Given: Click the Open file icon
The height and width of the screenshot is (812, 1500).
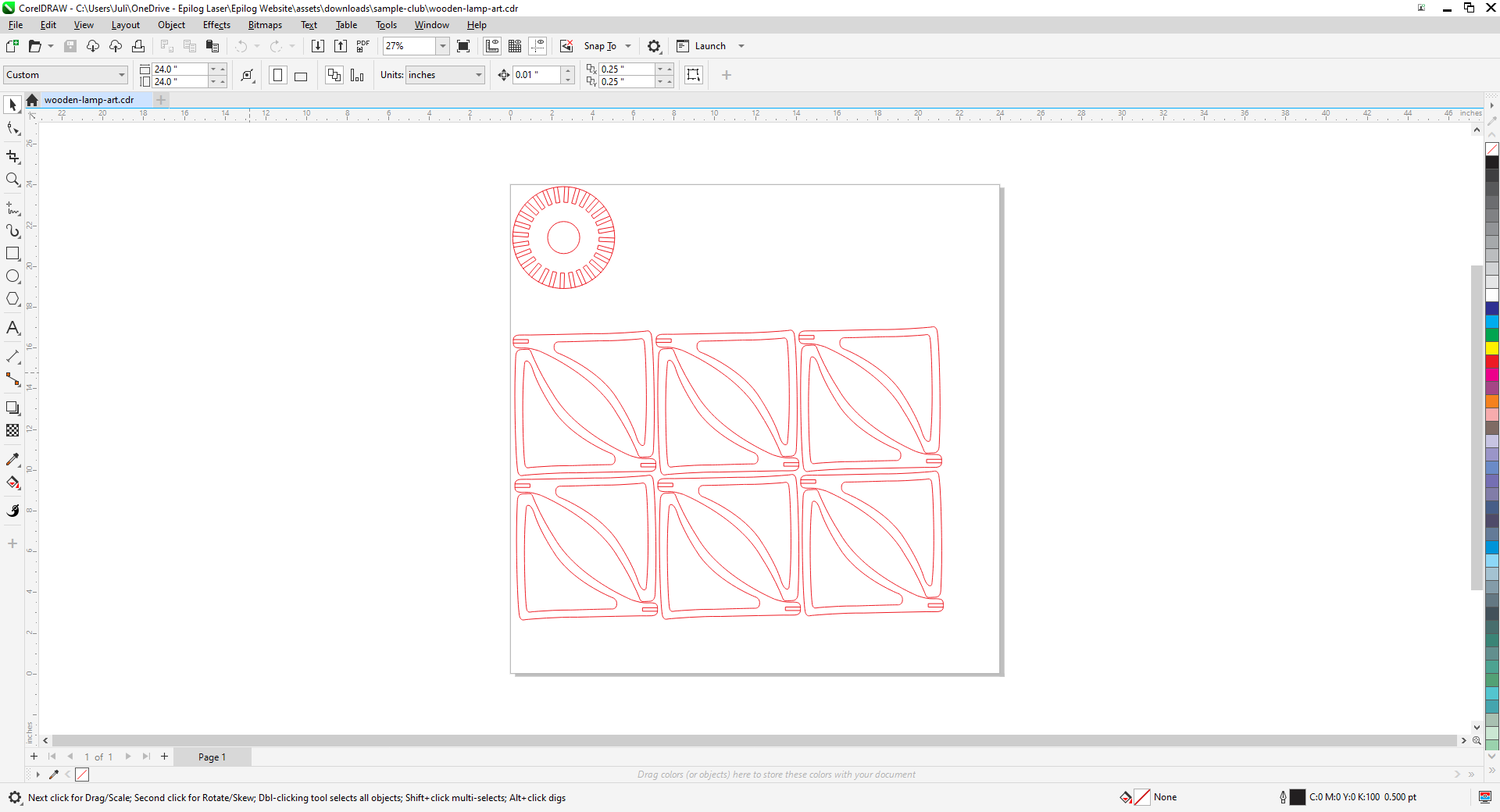Looking at the screenshot, I should tap(34, 46).
